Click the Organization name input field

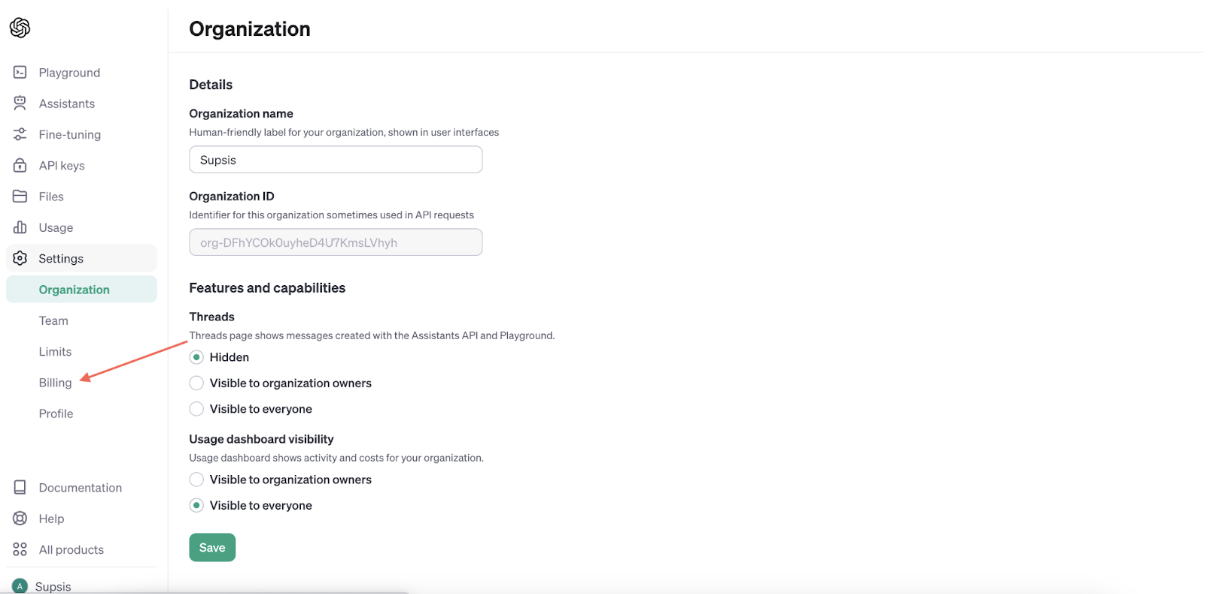click(336, 160)
